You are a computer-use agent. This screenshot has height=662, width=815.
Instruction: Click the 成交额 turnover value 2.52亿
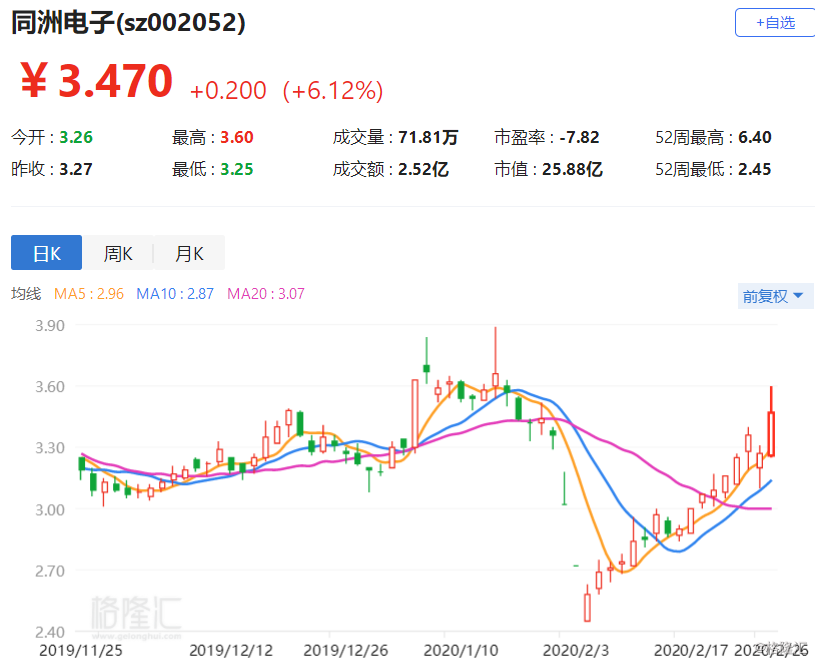tap(423, 169)
